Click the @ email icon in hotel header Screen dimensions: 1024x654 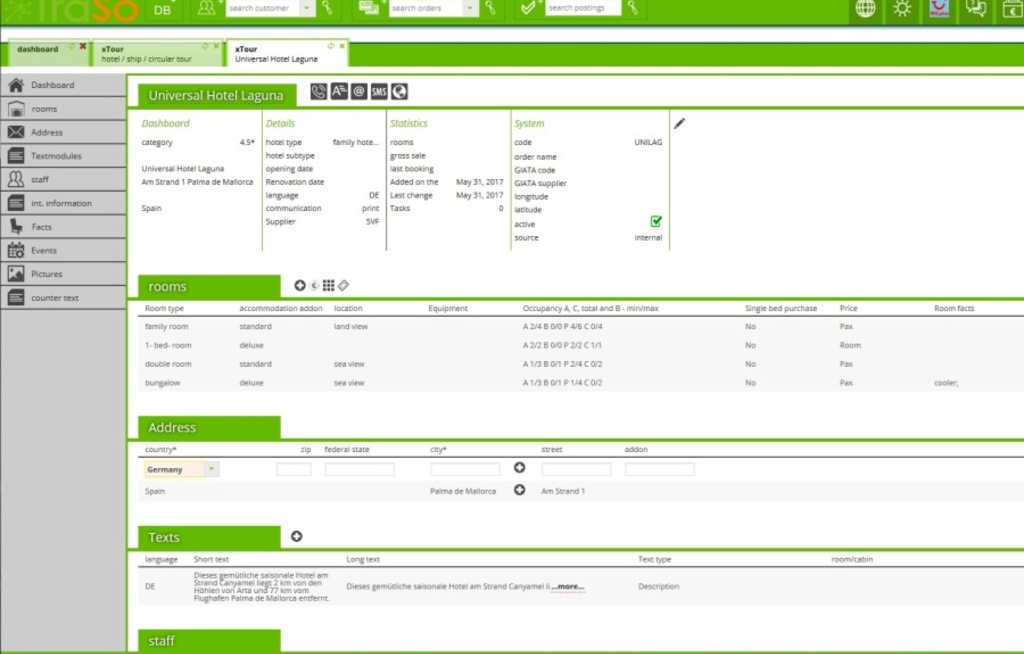359,92
